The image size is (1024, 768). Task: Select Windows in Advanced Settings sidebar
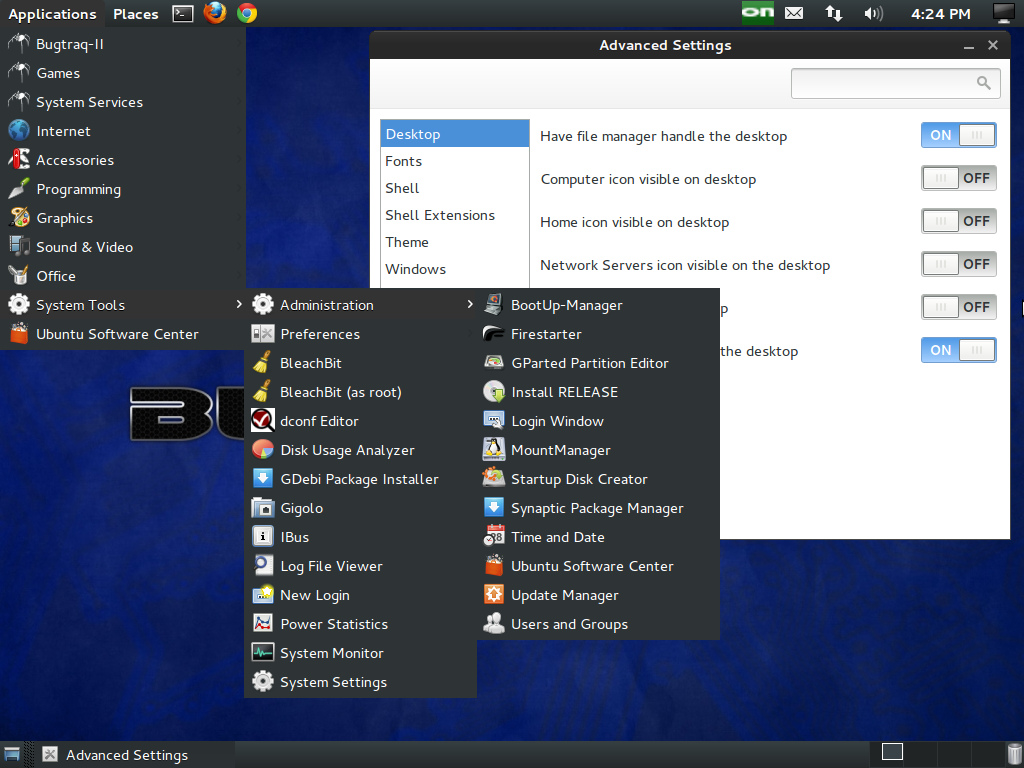455,269
